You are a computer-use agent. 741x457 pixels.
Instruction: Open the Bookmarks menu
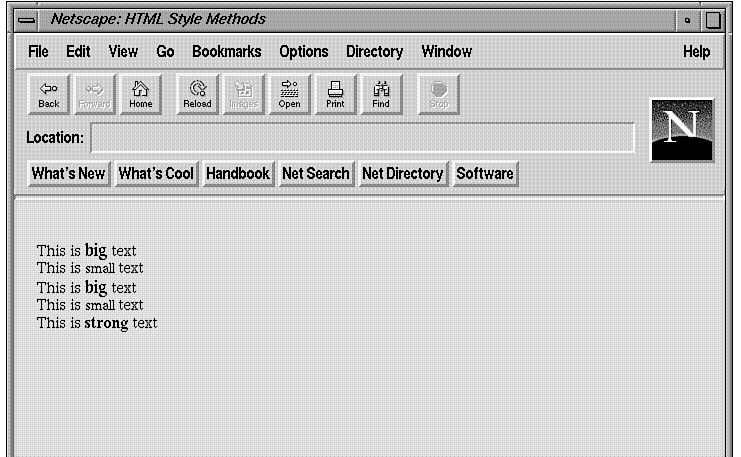pos(226,52)
